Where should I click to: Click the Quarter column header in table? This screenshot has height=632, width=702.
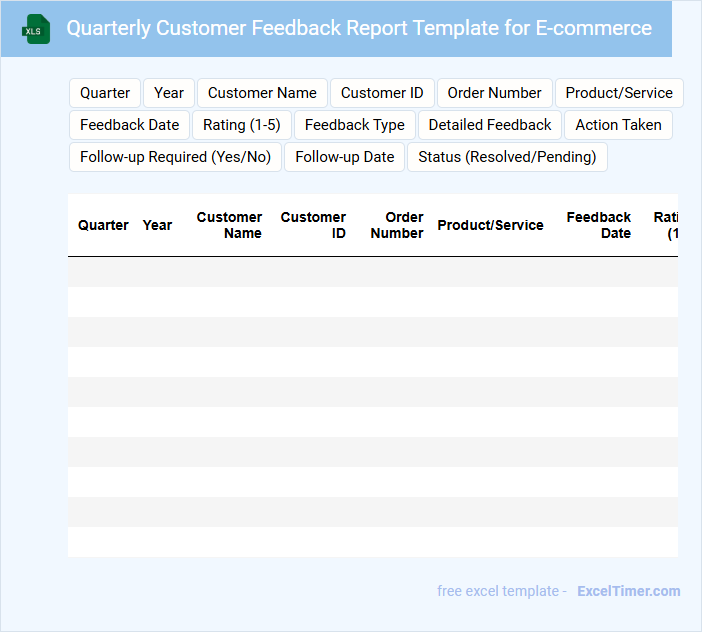[x=103, y=225]
